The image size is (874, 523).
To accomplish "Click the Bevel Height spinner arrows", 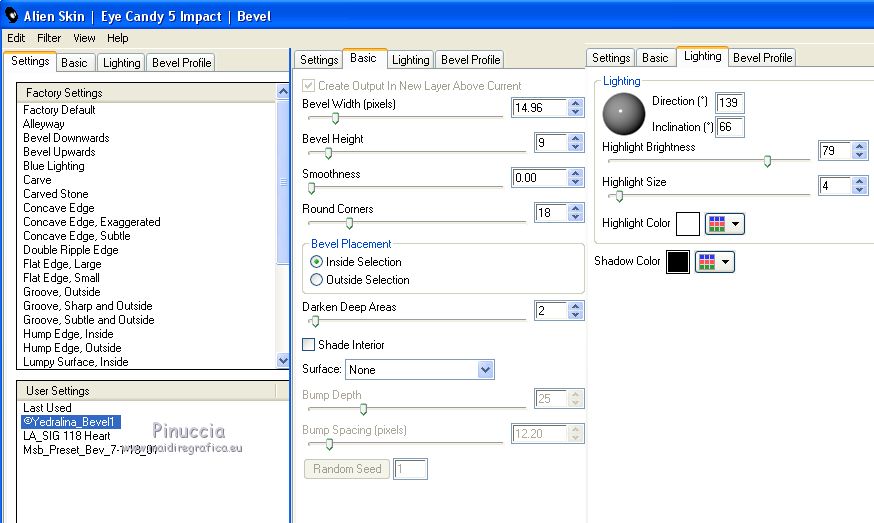I will click(576, 143).
